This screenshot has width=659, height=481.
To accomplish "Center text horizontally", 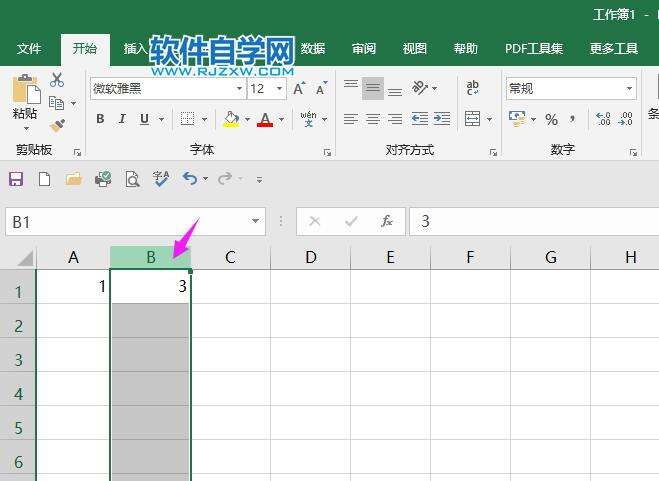I will tap(373, 119).
